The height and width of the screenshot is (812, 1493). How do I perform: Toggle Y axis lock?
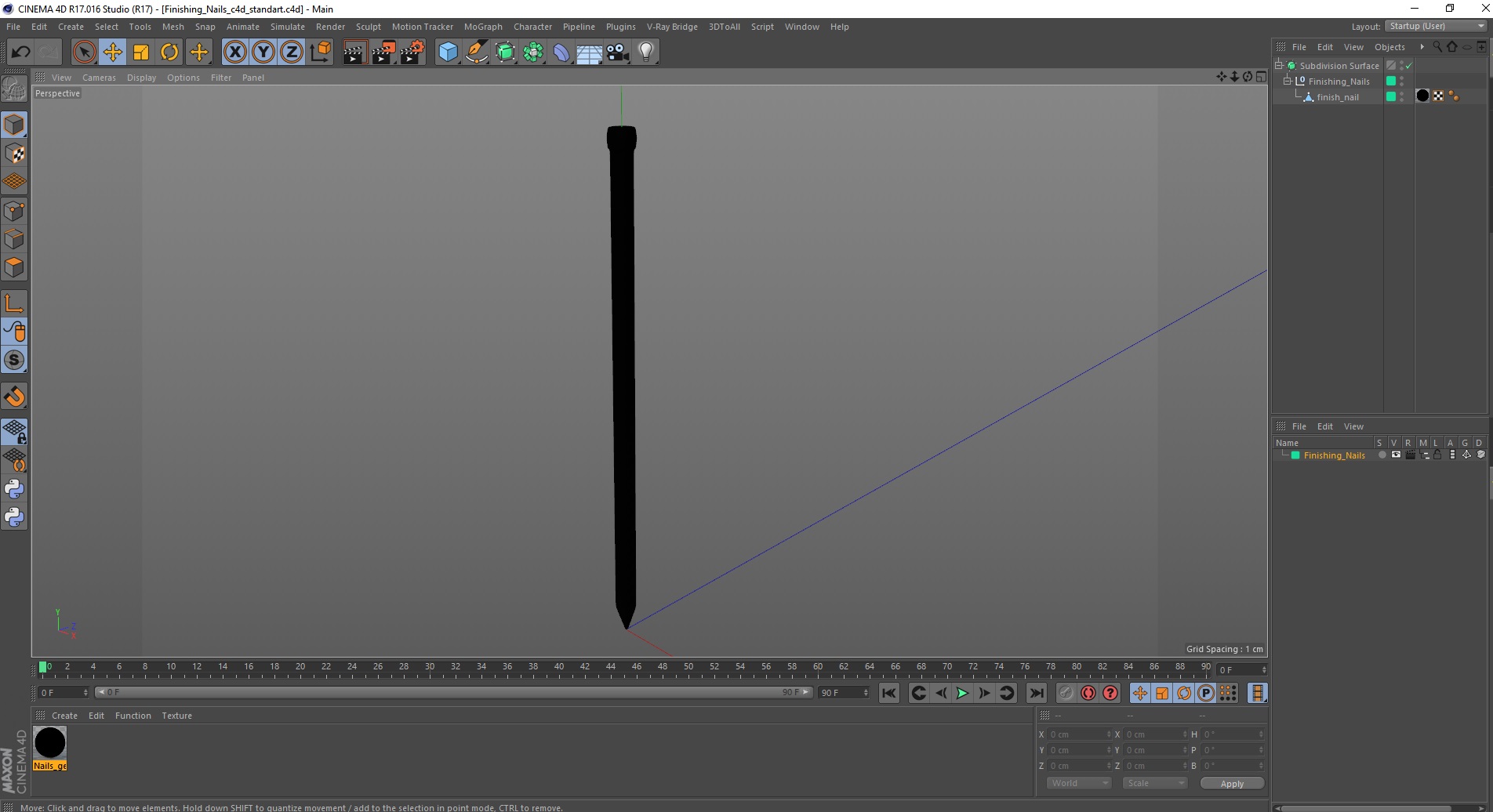[263, 53]
